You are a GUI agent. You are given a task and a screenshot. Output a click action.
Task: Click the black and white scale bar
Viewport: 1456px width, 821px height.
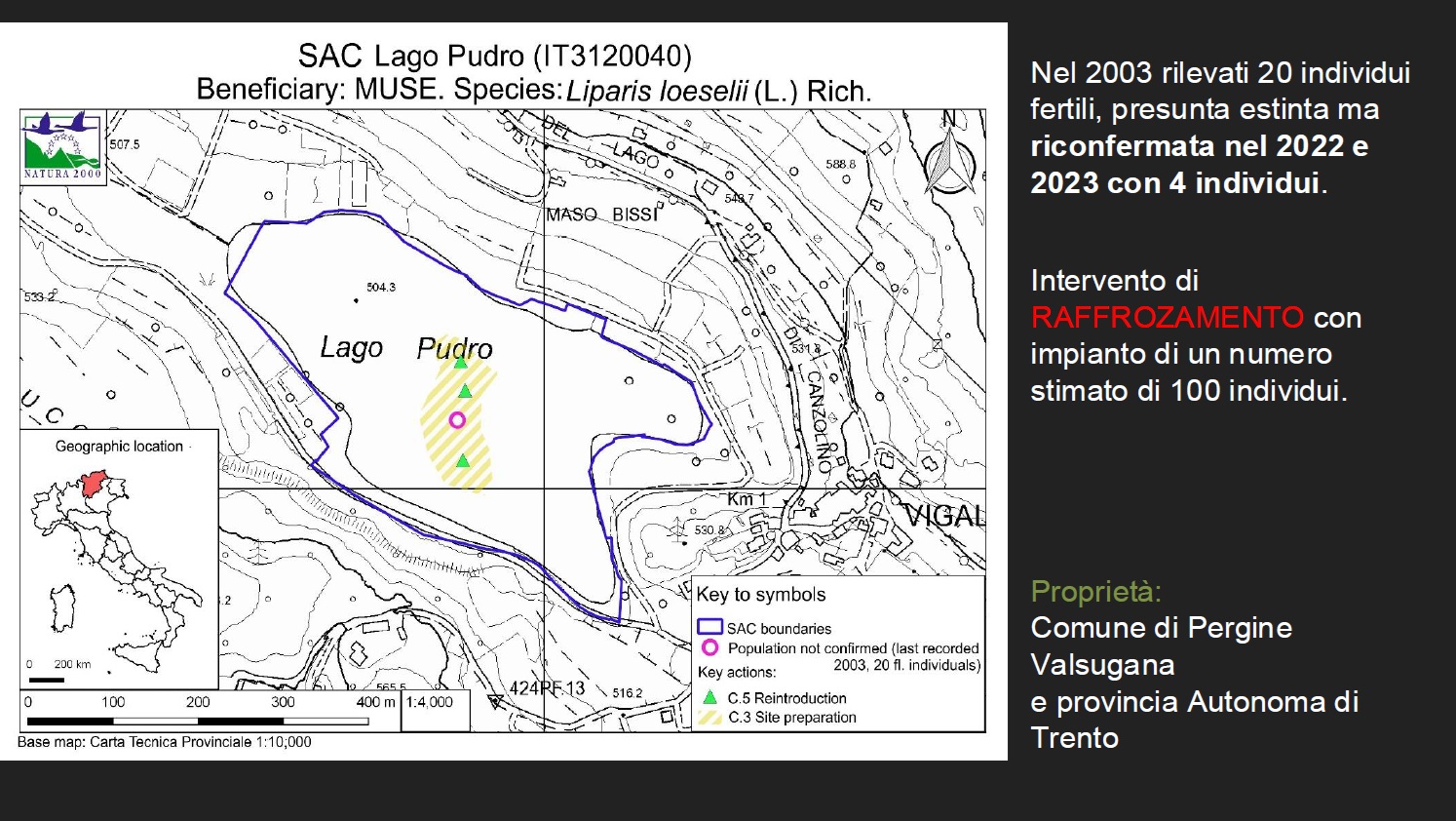[x=198, y=722]
